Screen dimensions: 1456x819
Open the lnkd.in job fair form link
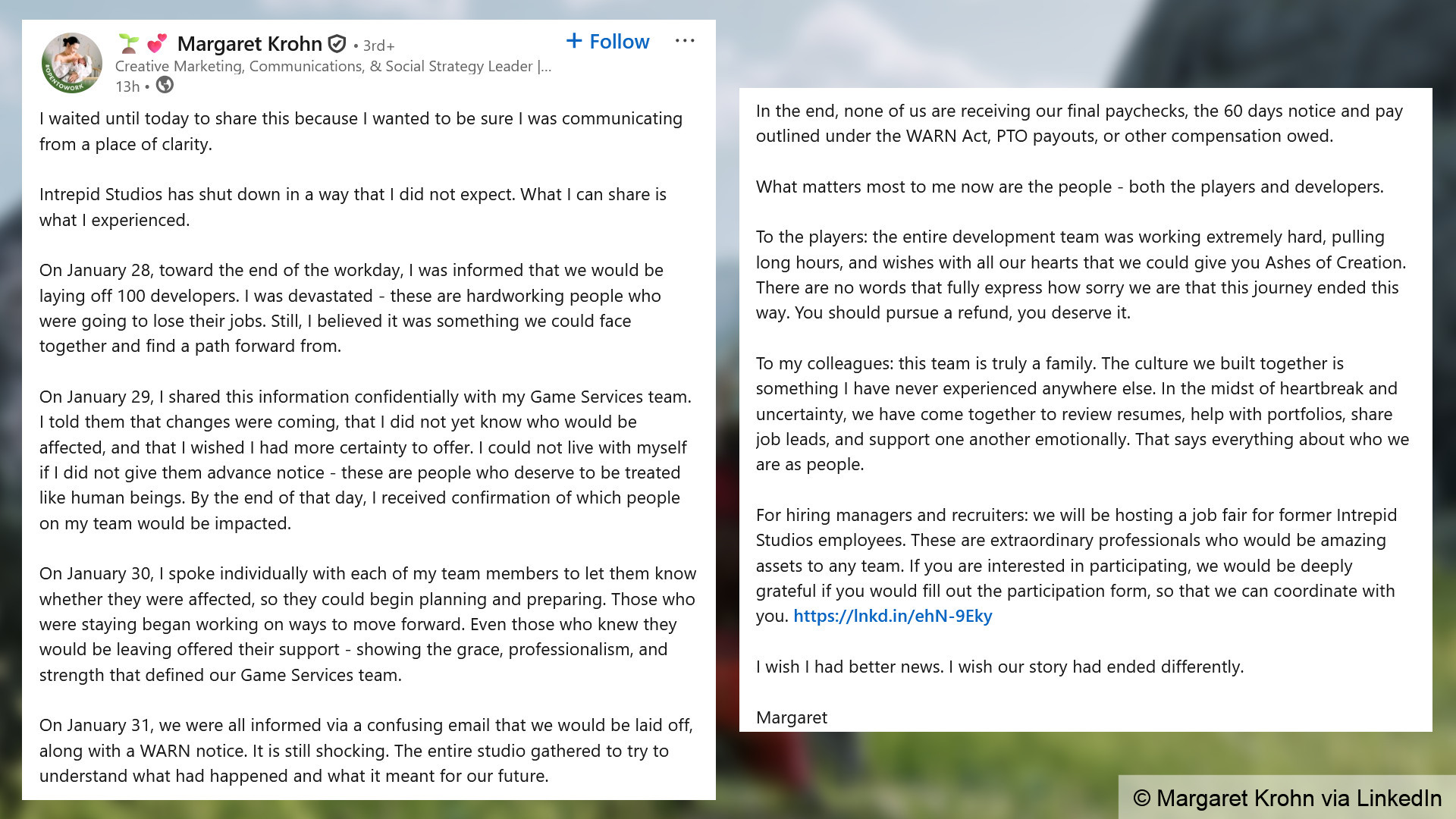[893, 616]
